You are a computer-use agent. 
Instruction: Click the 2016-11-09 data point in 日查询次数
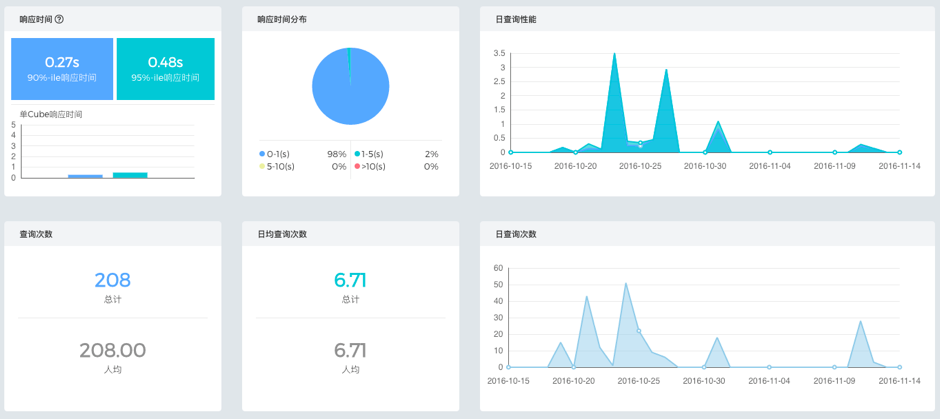[x=835, y=367]
